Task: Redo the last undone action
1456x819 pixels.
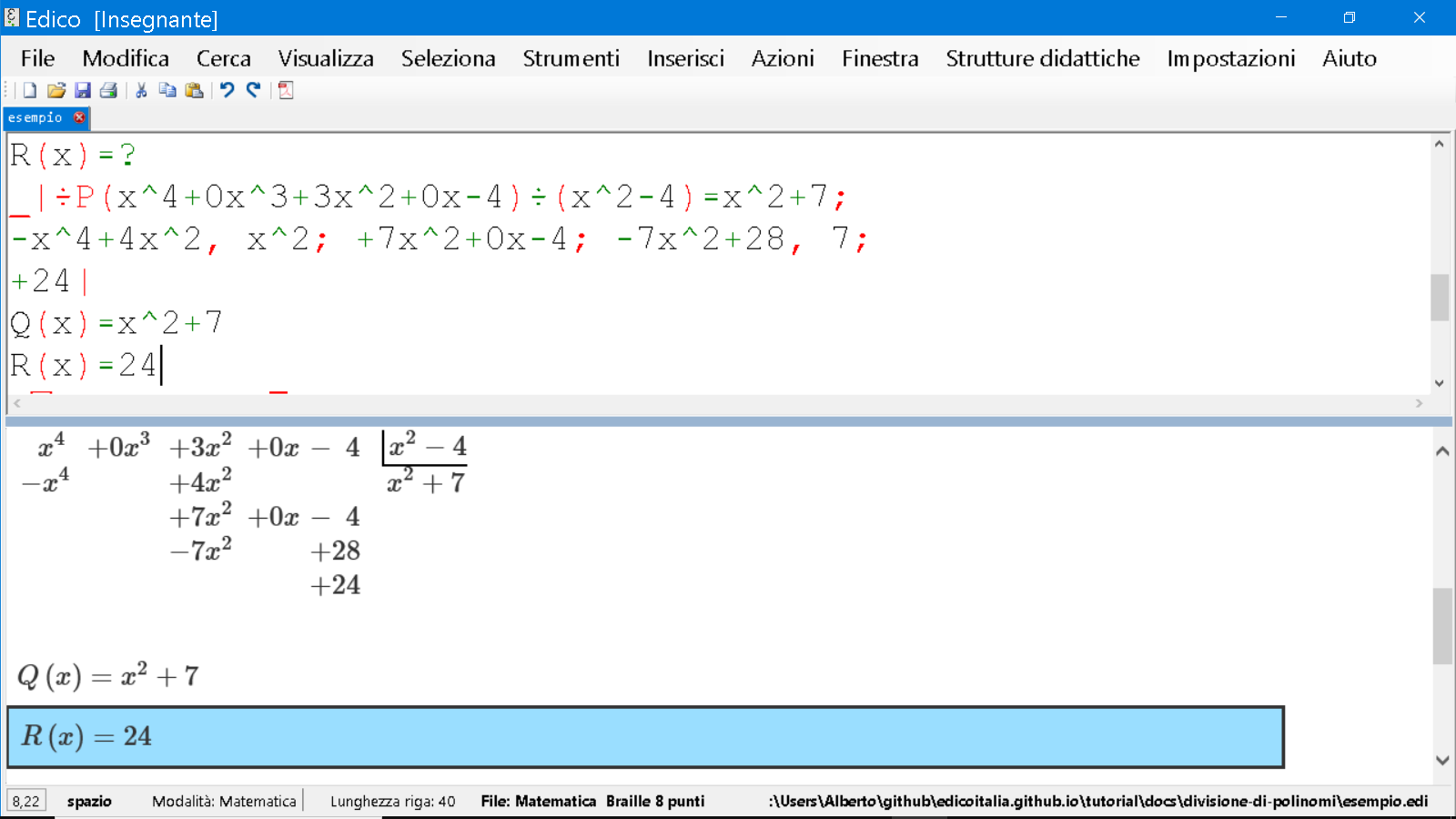Action: point(253,90)
